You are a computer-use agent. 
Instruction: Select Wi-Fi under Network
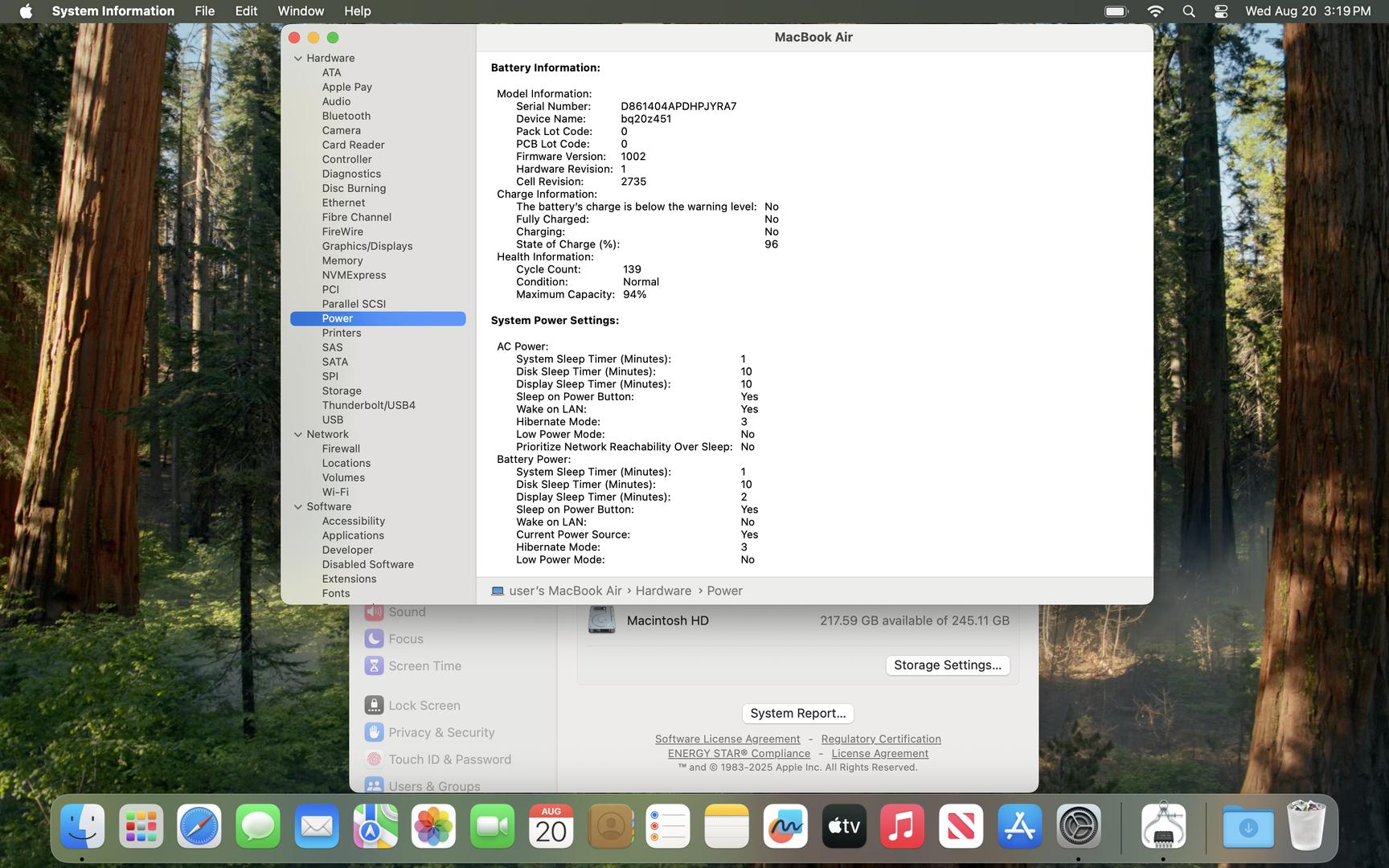(335, 492)
